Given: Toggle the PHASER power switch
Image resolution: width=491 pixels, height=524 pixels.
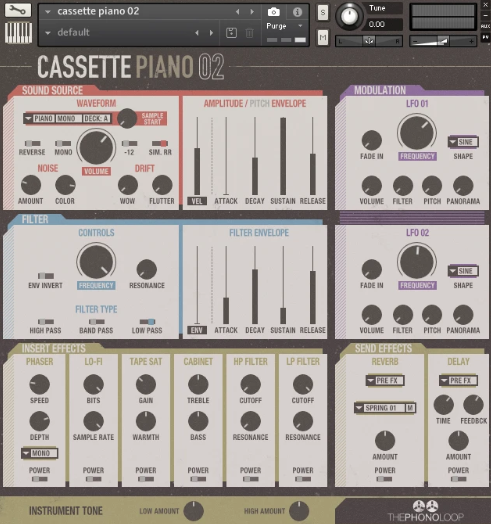Looking at the screenshot, I should click(x=39, y=479).
